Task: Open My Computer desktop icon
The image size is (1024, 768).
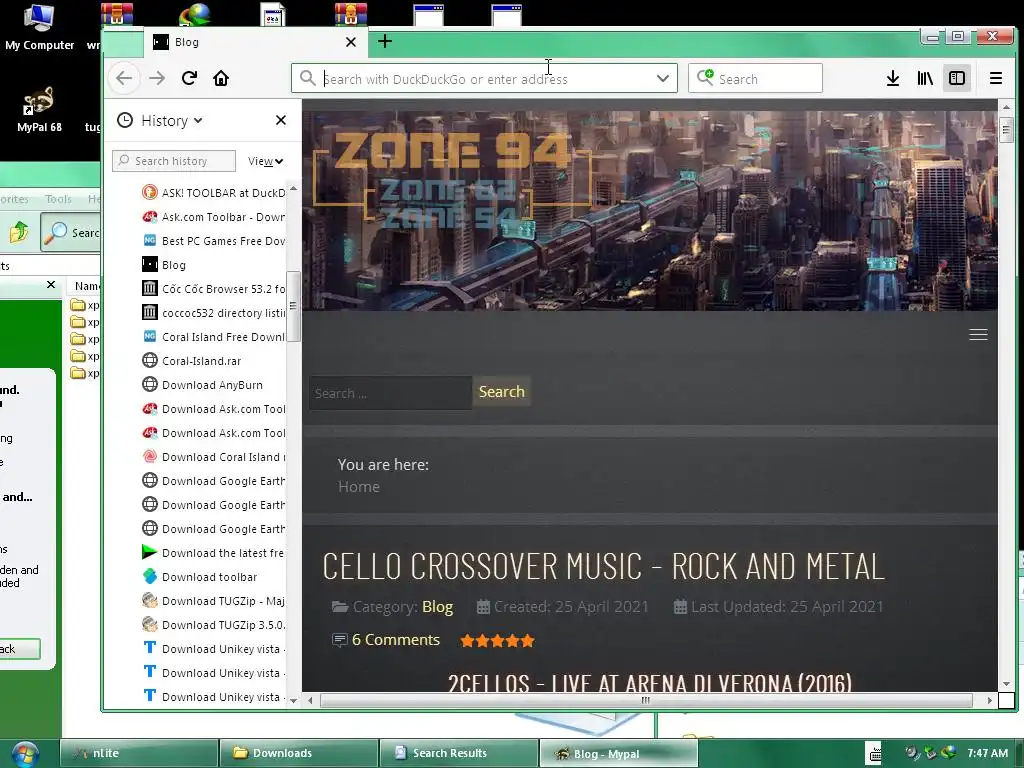Action: 39,27
